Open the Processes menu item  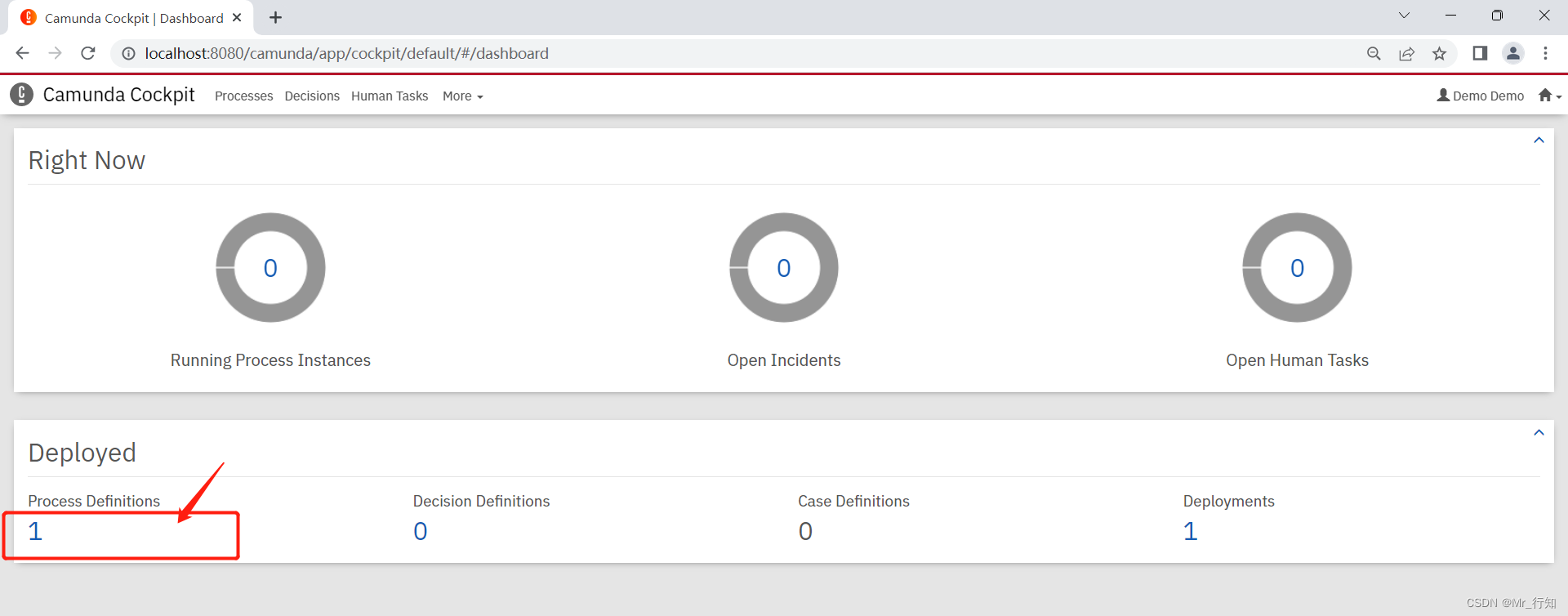pos(243,96)
